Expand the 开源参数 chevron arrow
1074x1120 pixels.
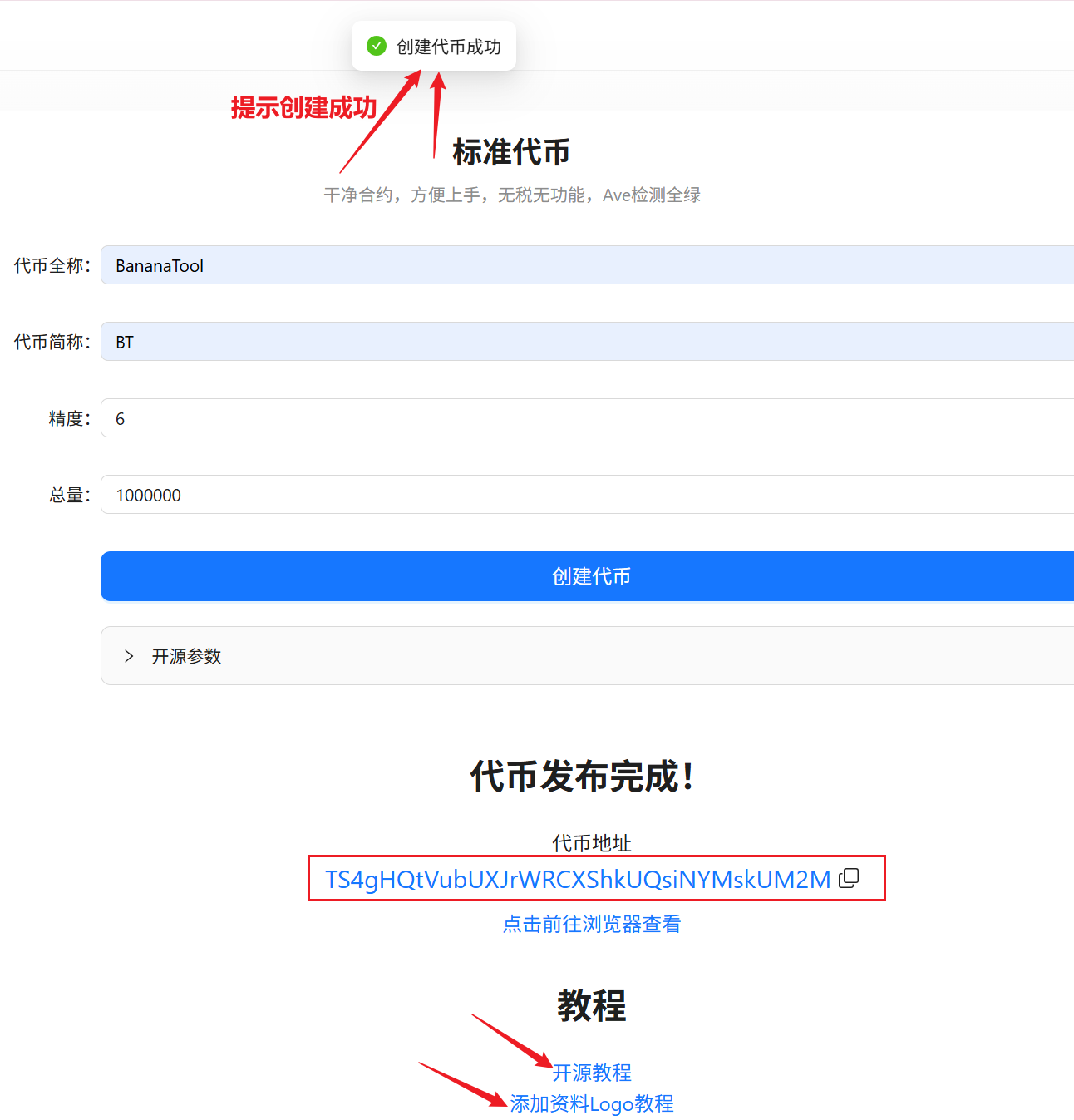[129, 656]
